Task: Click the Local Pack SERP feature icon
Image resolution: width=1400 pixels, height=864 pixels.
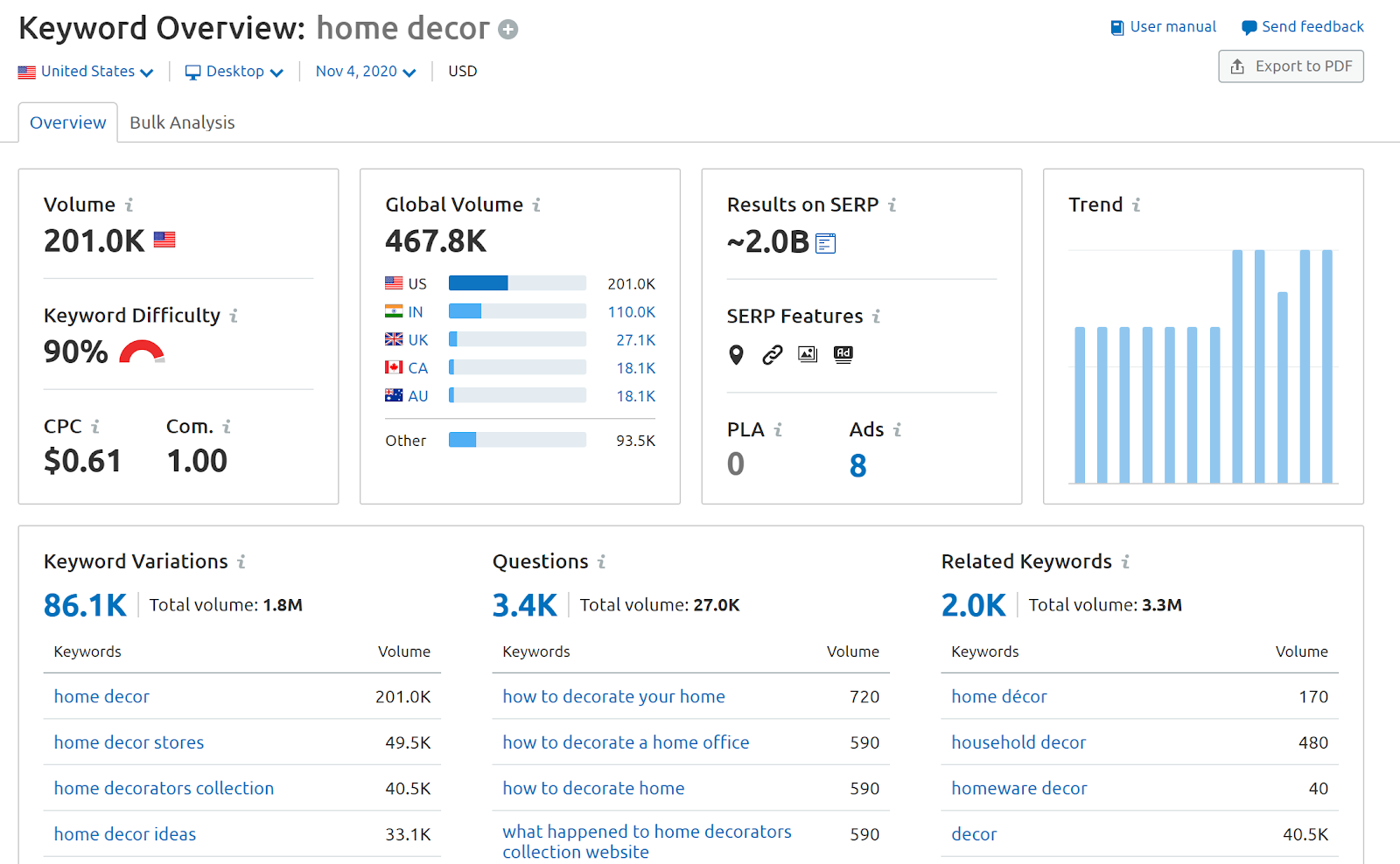Action: (x=736, y=354)
